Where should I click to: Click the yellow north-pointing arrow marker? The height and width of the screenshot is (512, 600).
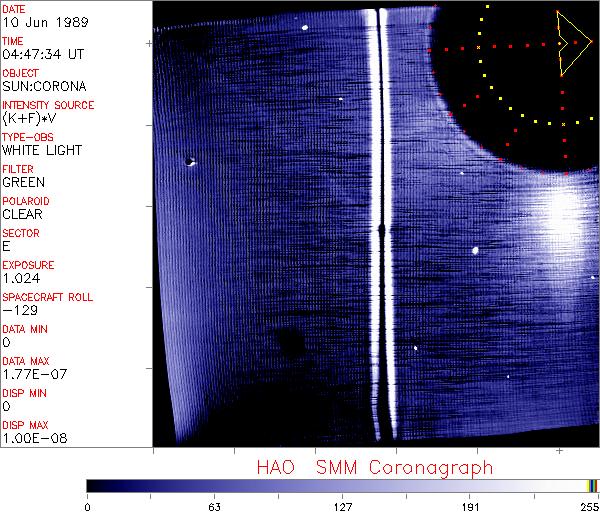pyautogui.click(x=572, y=43)
